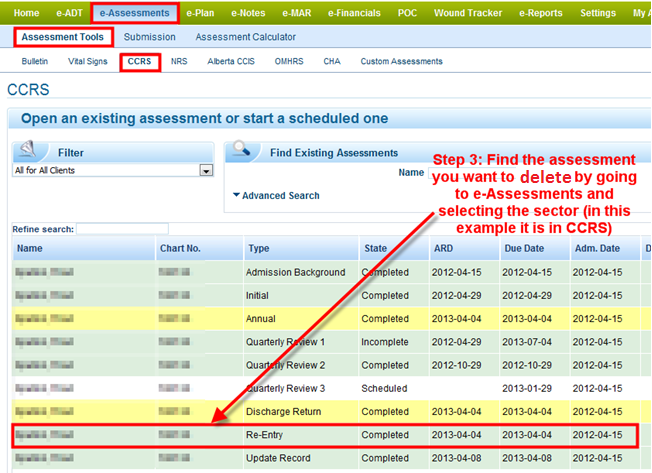Viewport: 652px width, 473px height.
Task: Open e-Reports tab
Action: 541,13
